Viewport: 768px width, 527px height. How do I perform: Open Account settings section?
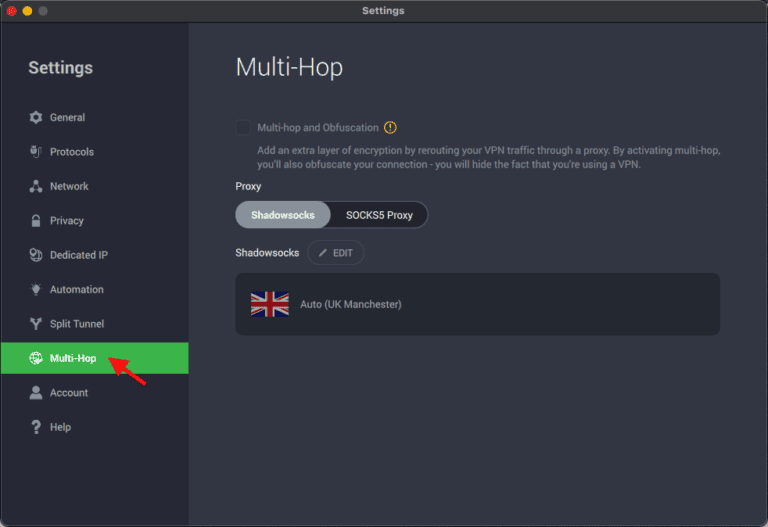click(x=94, y=392)
